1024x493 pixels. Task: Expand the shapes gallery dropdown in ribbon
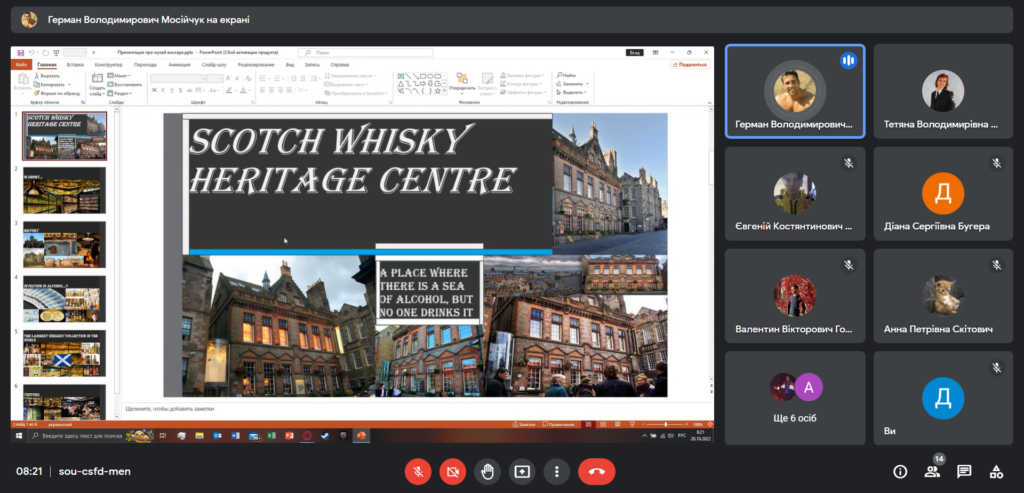click(x=443, y=92)
